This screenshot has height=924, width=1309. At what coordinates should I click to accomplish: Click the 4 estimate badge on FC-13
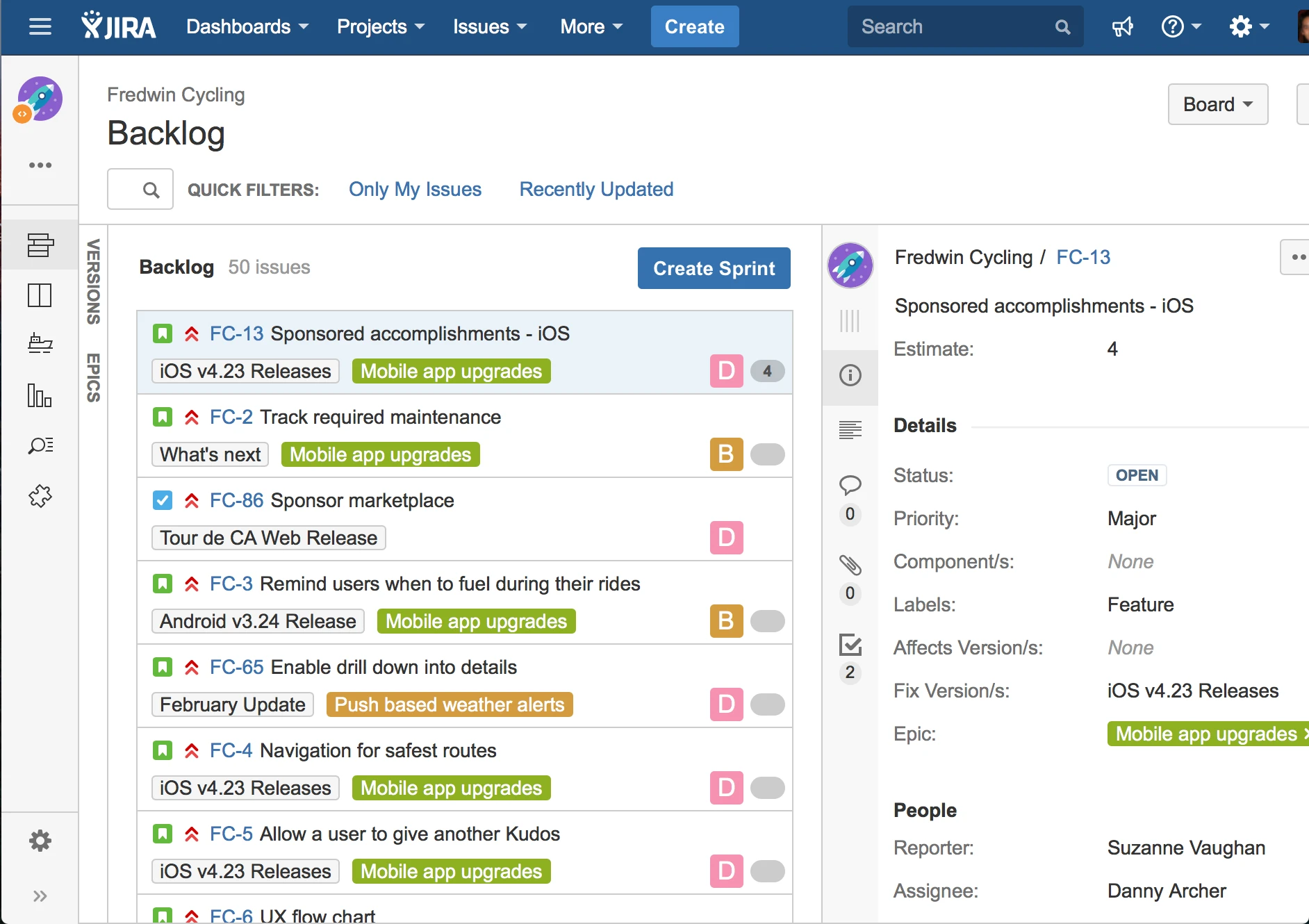point(768,371)
